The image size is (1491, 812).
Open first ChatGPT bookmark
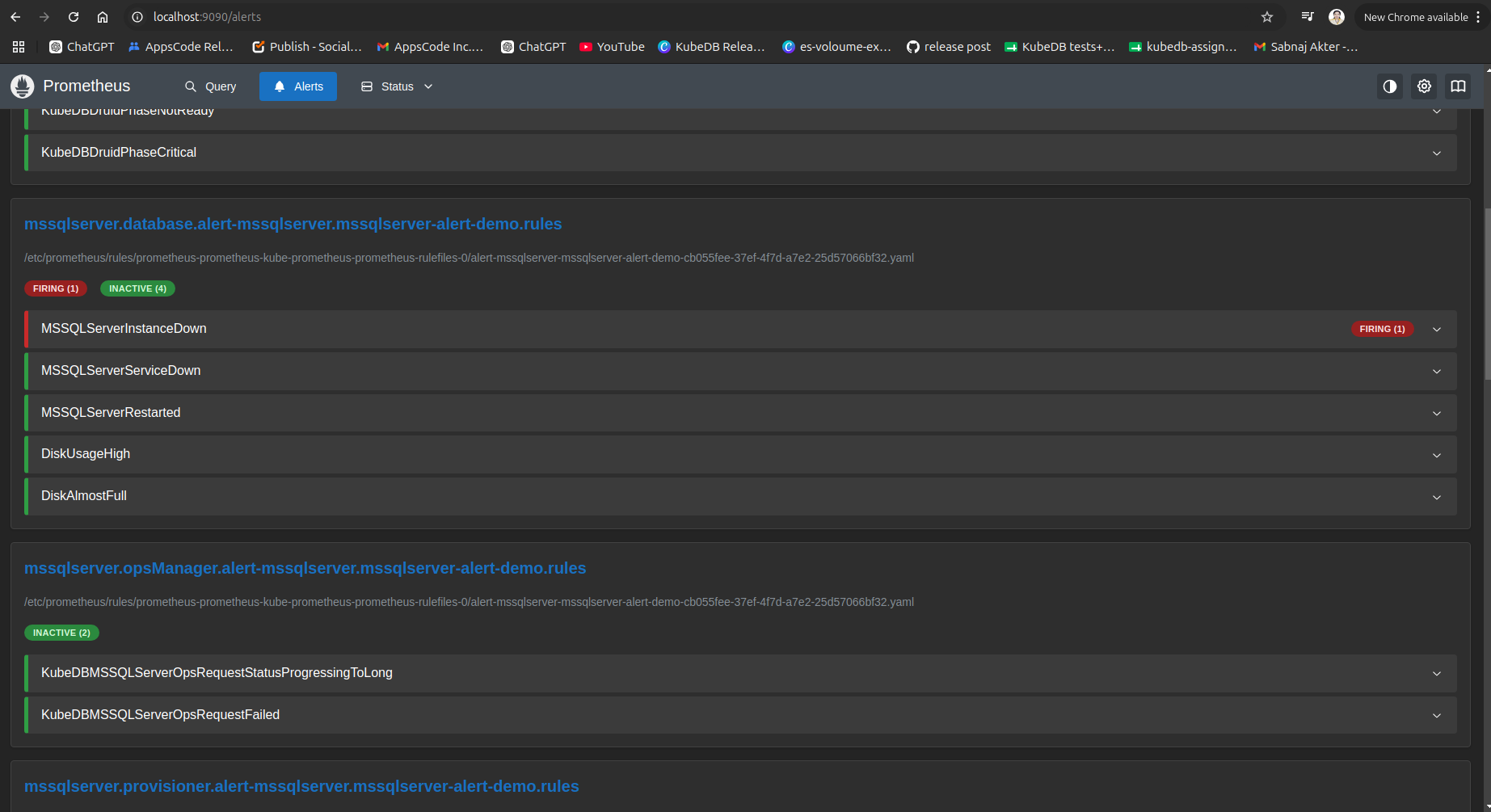pos(82,47)
